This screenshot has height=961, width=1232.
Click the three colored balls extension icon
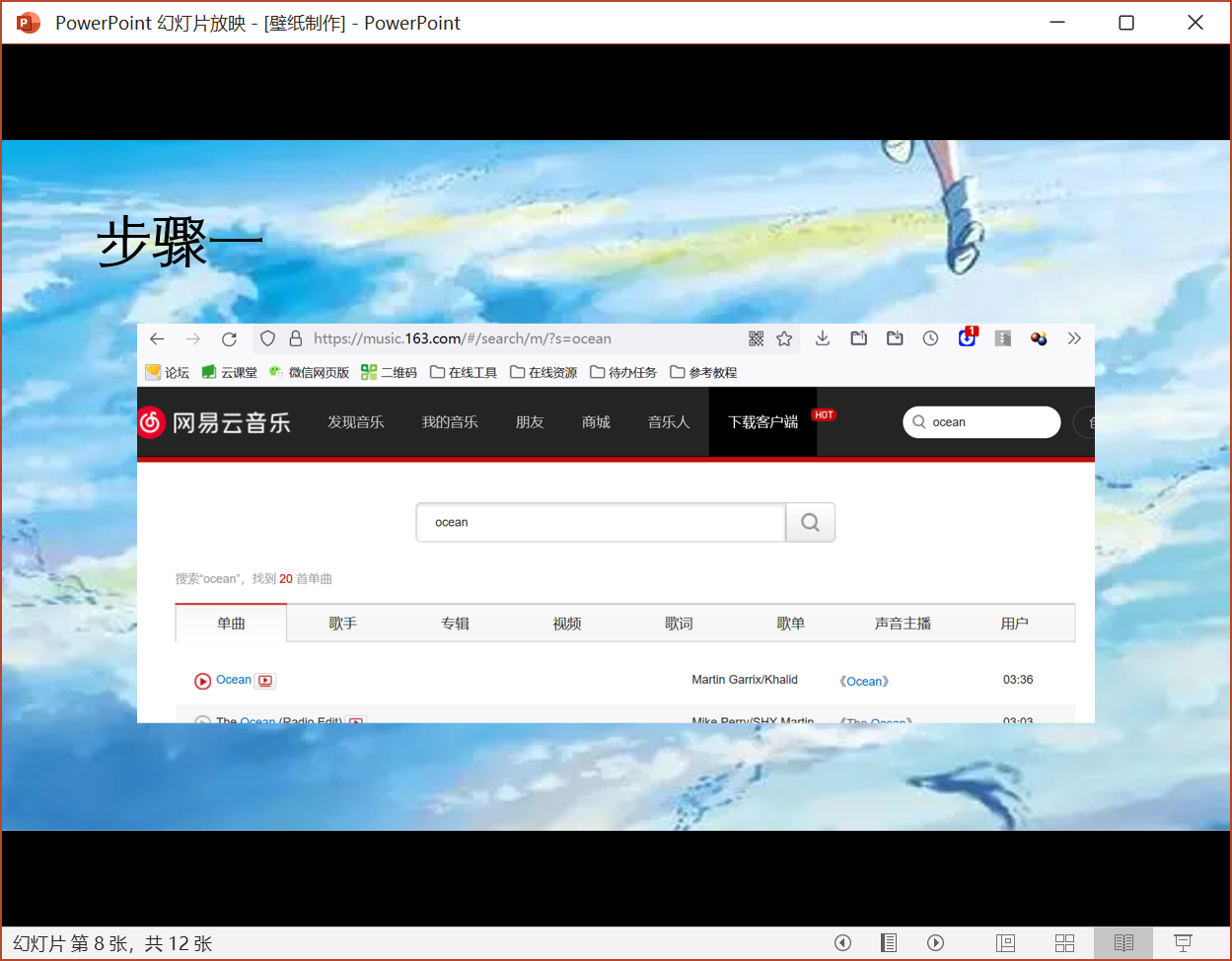(1039, 338)
